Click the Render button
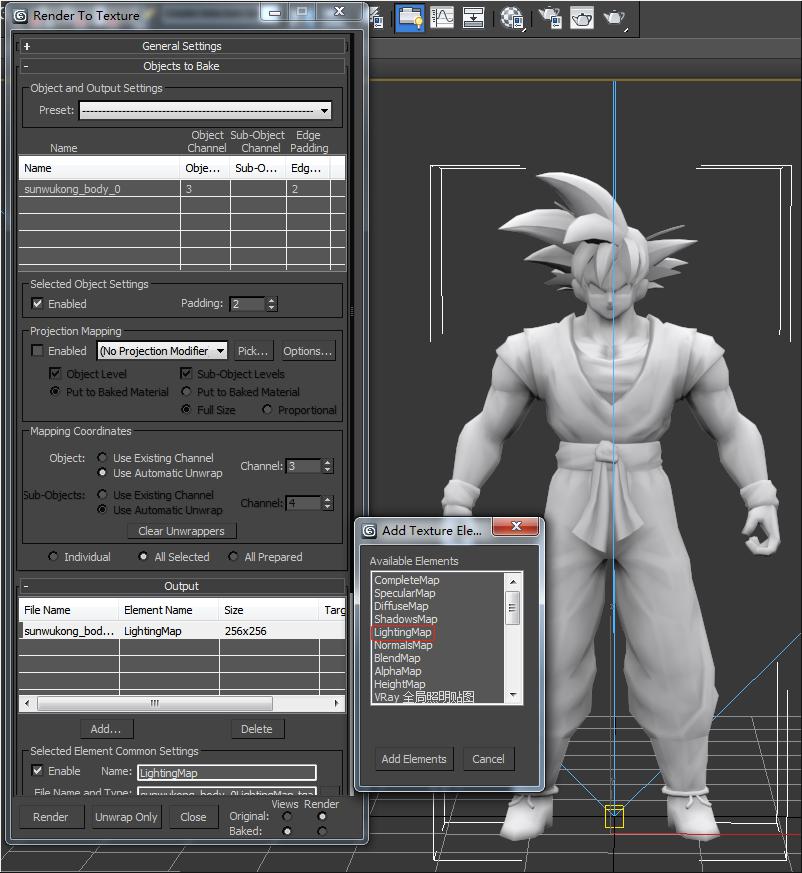The width and height of the screenshot is (802, 873). point(51,817)
